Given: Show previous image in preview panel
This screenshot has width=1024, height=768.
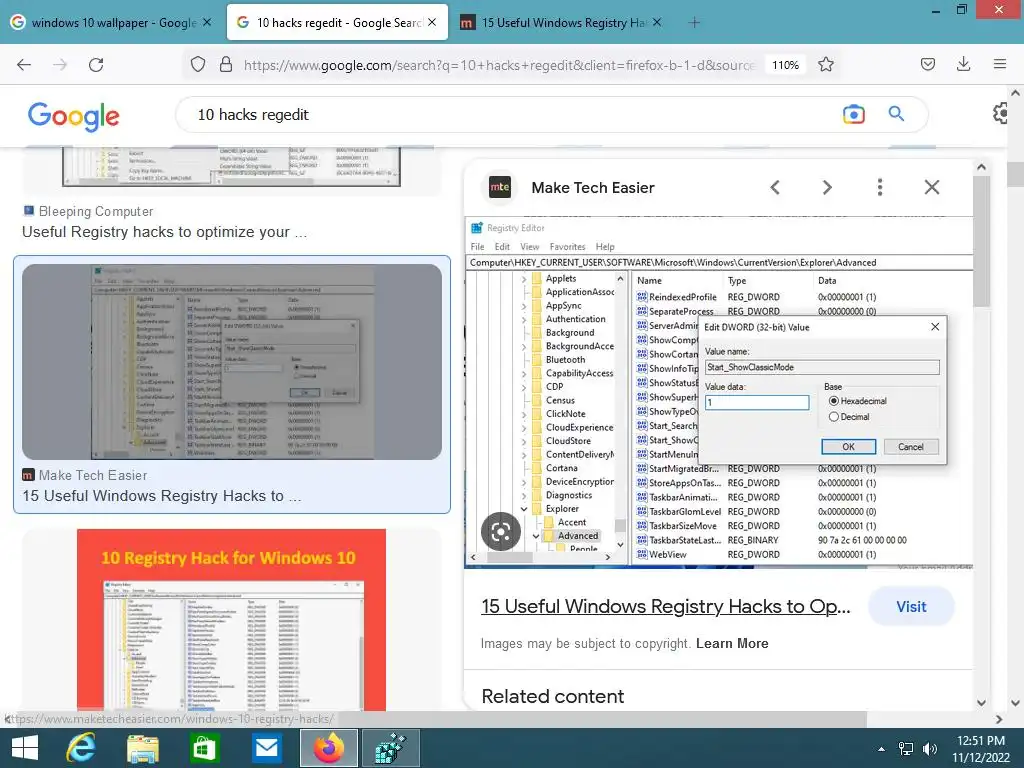Looking at the screenshot, I should click(775, 187).
